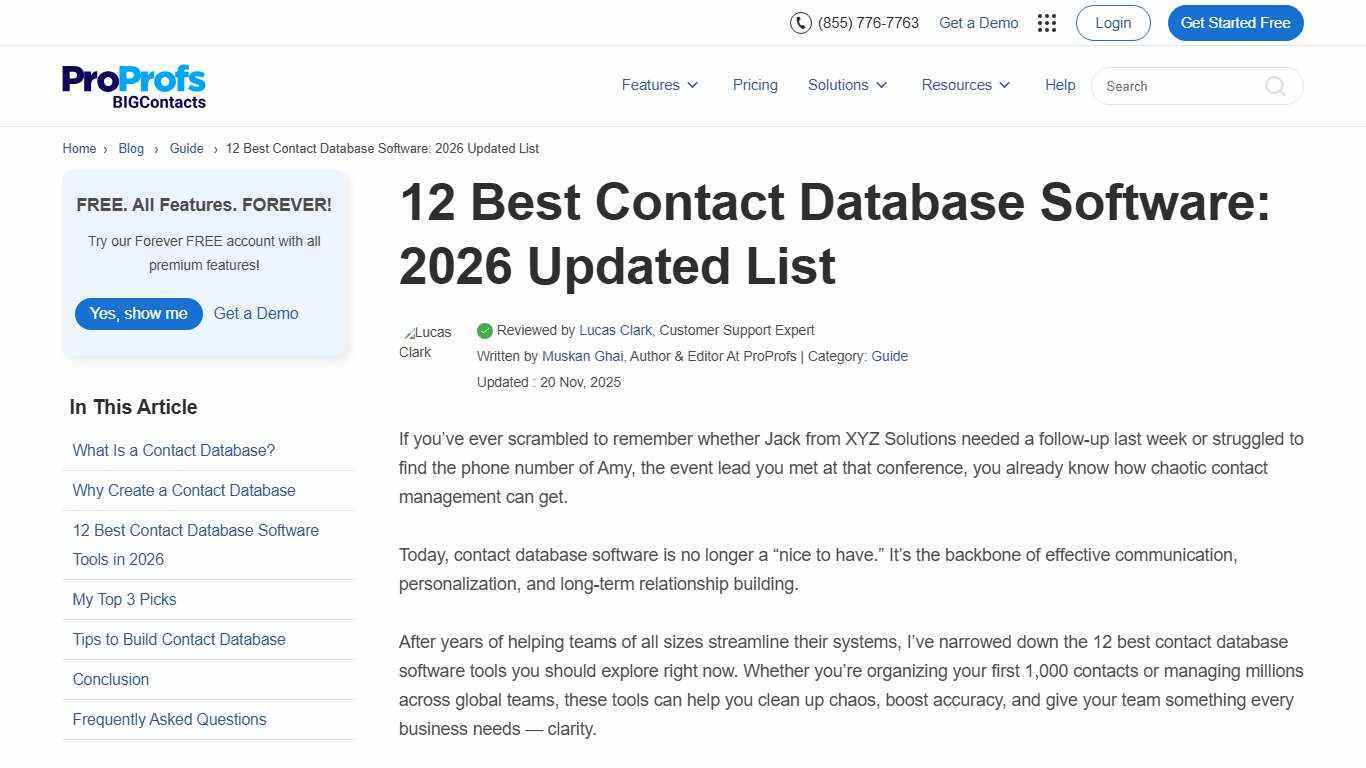1366x768 pixels.
Task: Open the Login button
Action: pyautogui.click(x=1112, y=22)
